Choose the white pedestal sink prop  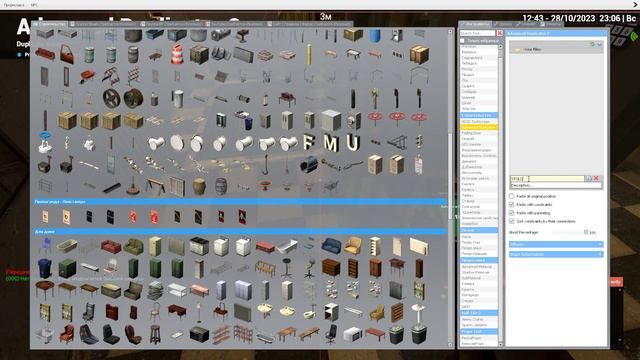pyautogui.click(x=419, y=312)
